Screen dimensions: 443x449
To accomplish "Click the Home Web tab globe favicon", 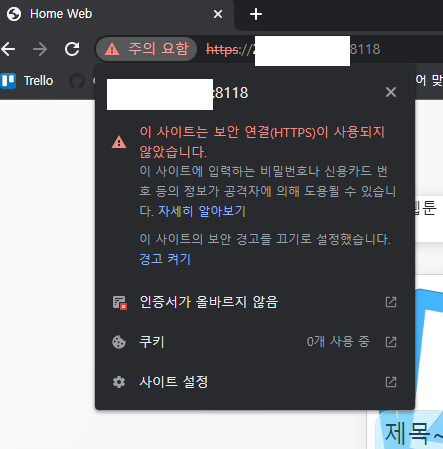I will pos(14,14).
